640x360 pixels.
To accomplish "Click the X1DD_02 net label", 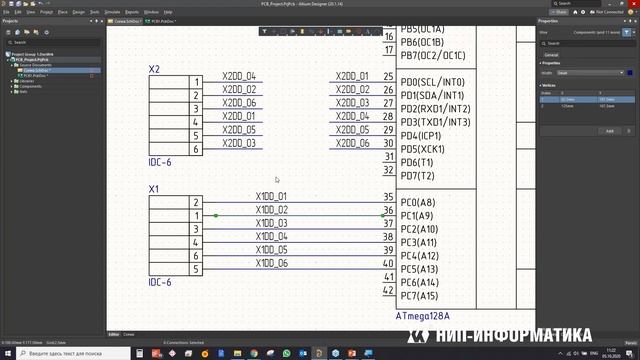I will coord(271,210).
